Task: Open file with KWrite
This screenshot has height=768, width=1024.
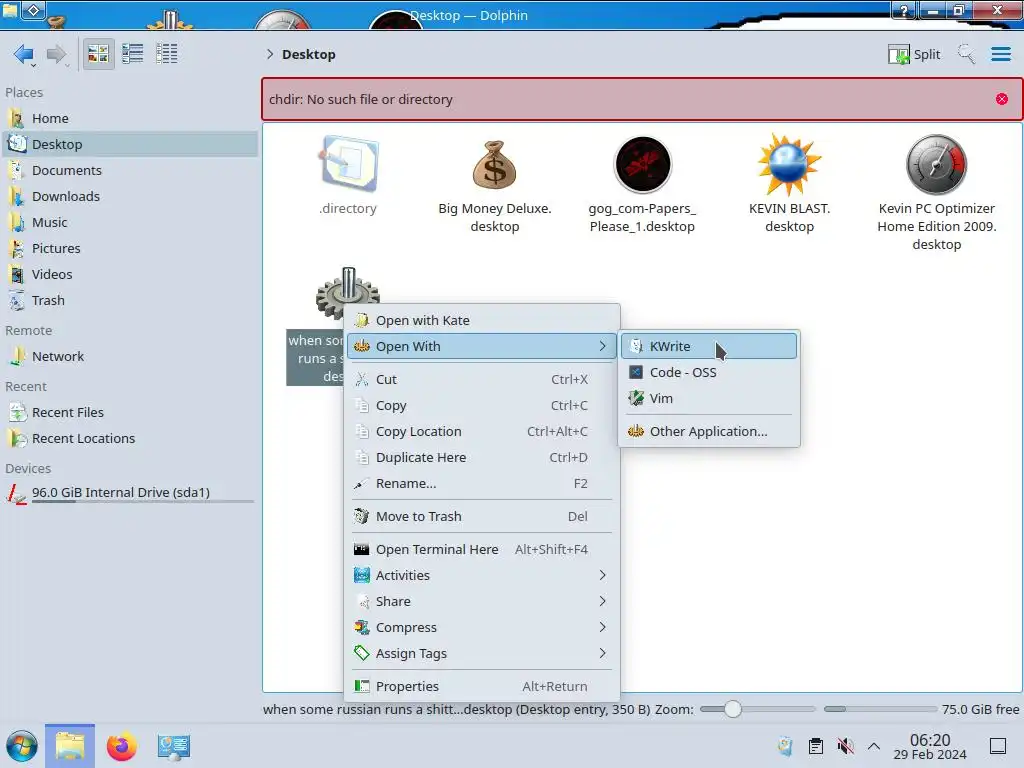Action: coord(709,347)
